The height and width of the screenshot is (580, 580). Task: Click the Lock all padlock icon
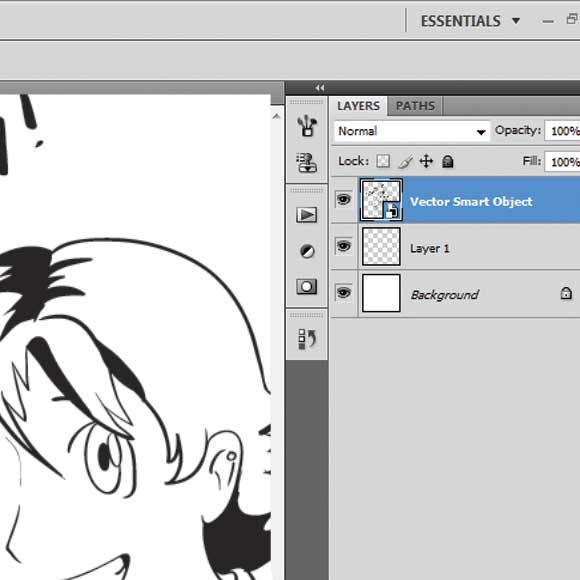click(448, 161)
